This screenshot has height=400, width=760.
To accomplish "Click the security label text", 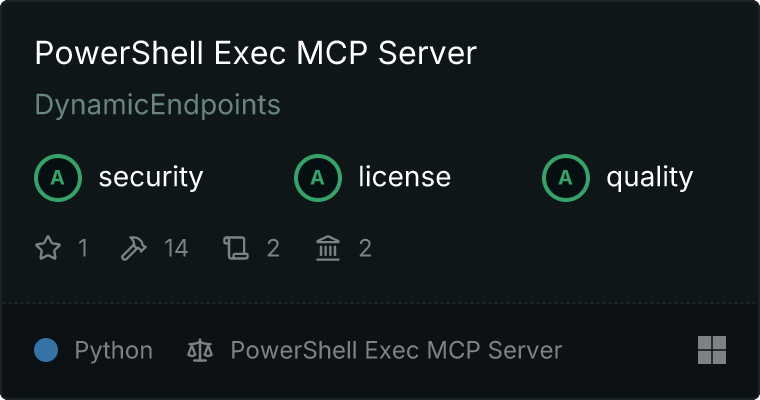I will [151, 177].
